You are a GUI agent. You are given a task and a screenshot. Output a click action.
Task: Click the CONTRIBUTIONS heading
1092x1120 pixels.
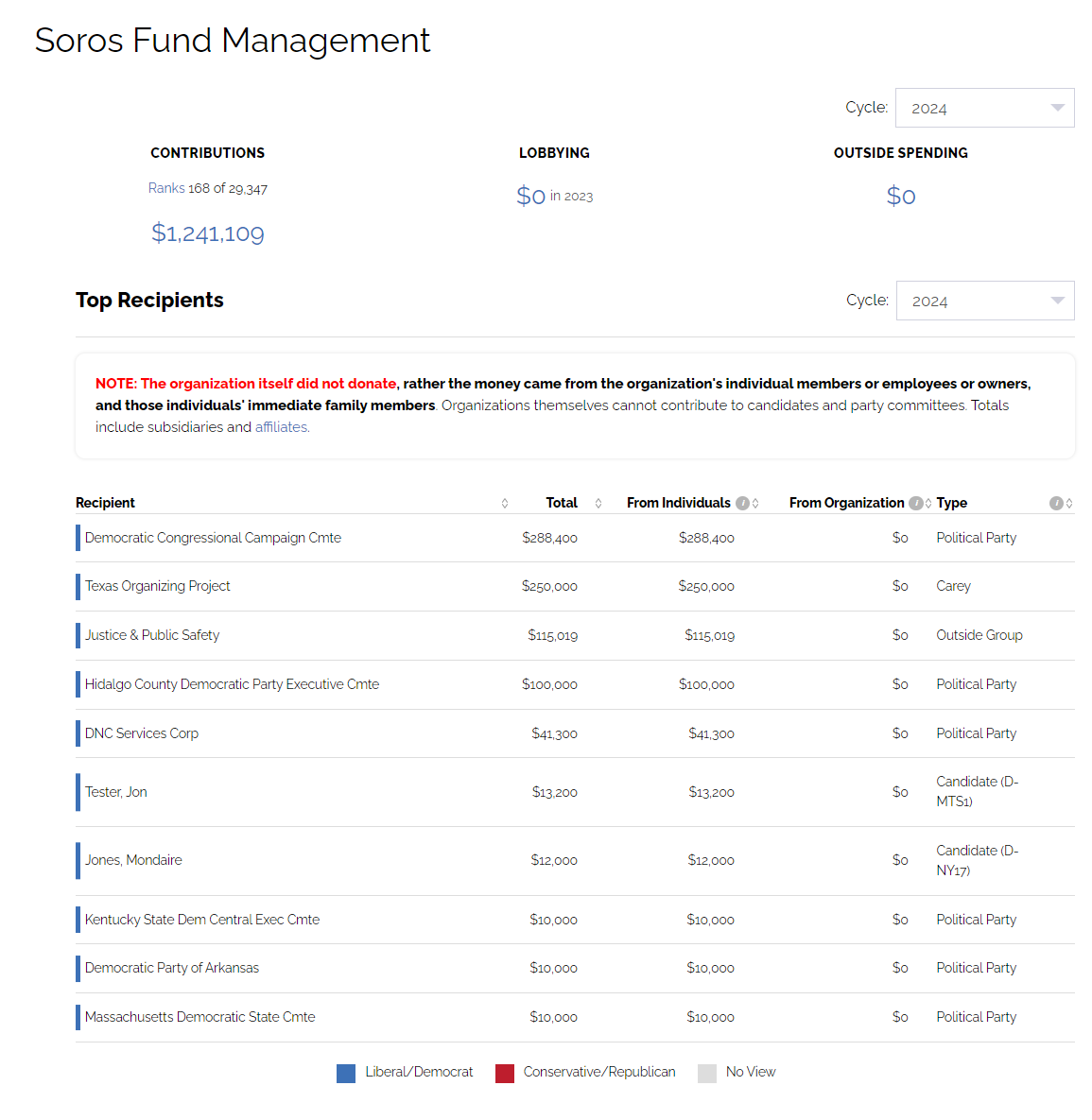click(207, 153)
